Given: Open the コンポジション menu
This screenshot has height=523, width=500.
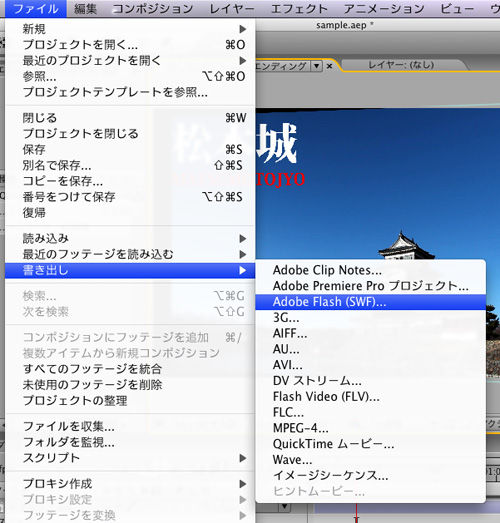Looking at the screenshot, I should tap(153, 9).
